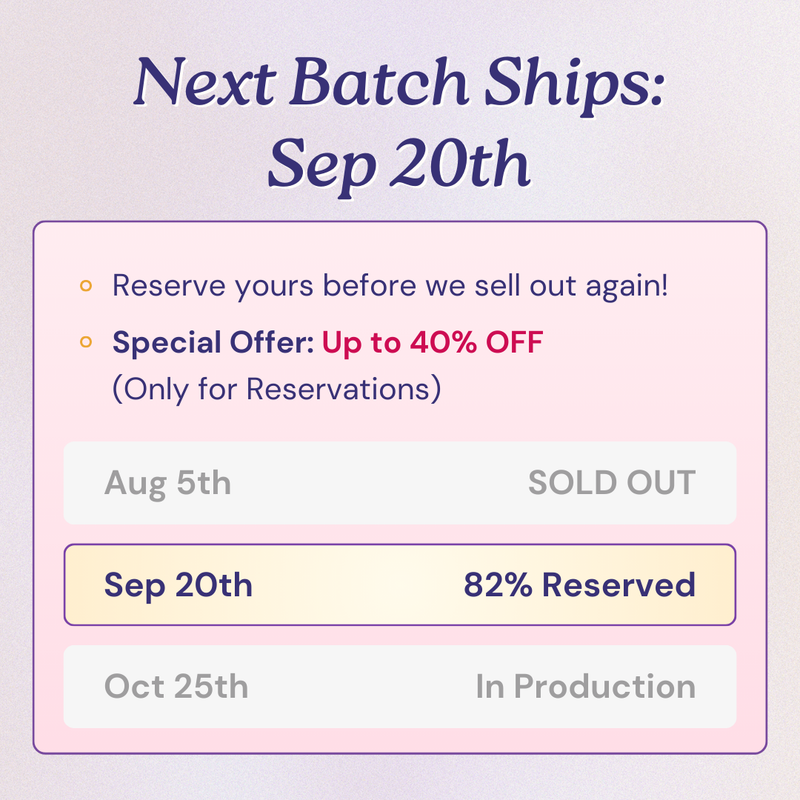Click the 40% figure in red offer text
The height and width of the screenshot is (800, 800).
[443, 342]
